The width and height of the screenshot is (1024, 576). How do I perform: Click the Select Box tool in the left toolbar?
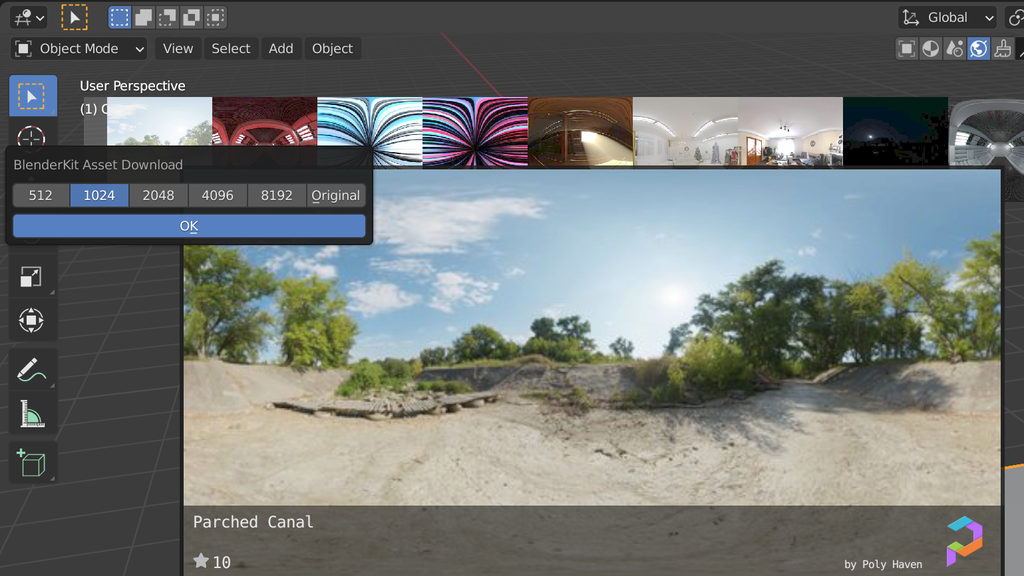(x=32, y=96)
